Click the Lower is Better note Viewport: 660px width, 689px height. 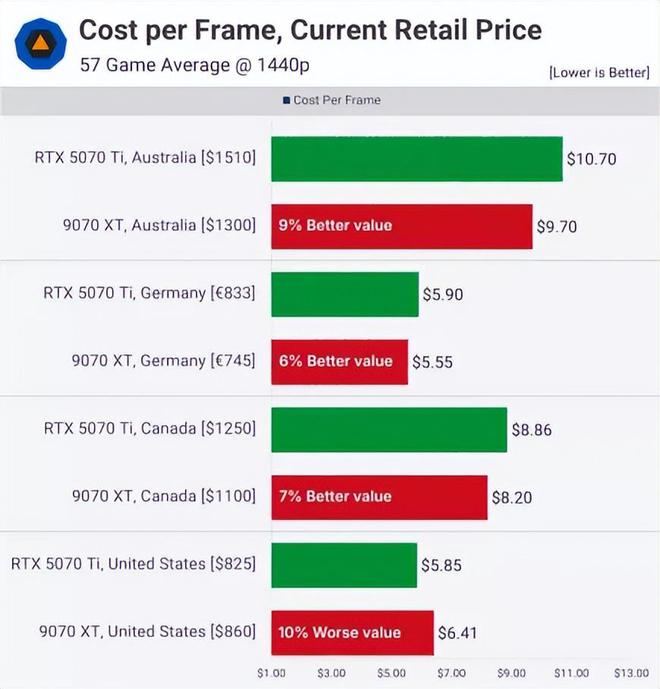click(x=598, y=73)
